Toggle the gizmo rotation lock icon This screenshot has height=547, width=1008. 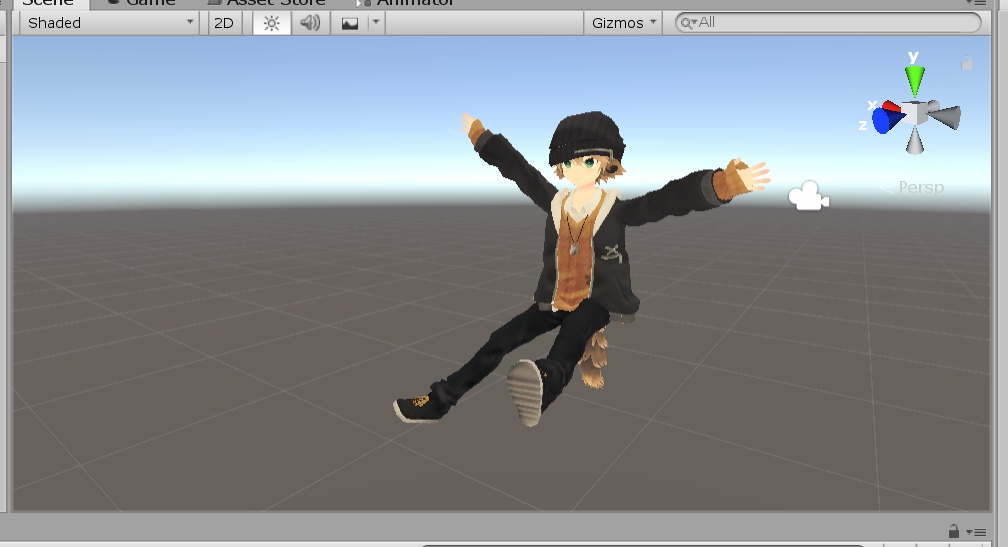click(966, 62)
